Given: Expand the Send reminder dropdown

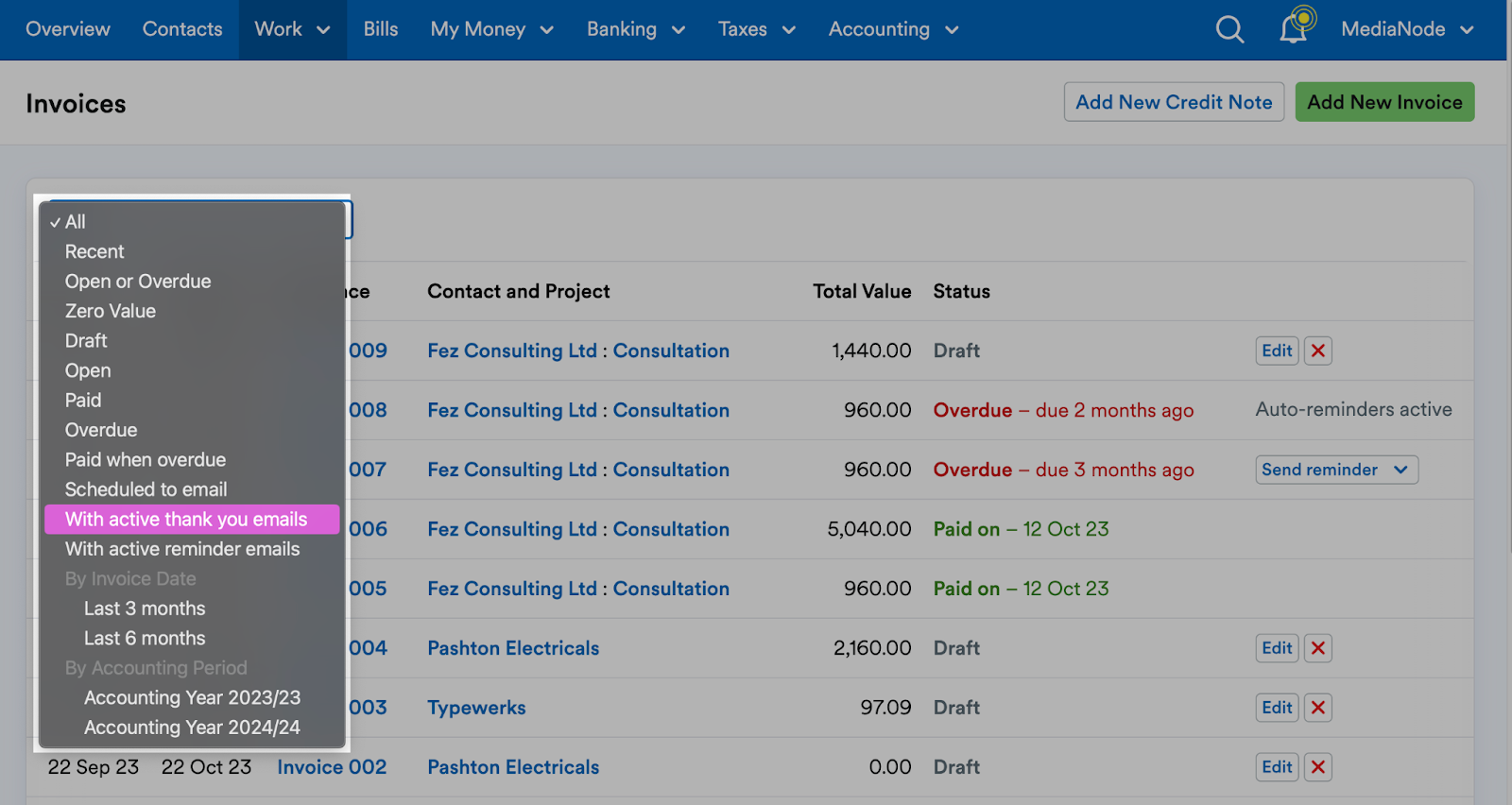Looking at the screenshot, I should tap(1336, 470).
